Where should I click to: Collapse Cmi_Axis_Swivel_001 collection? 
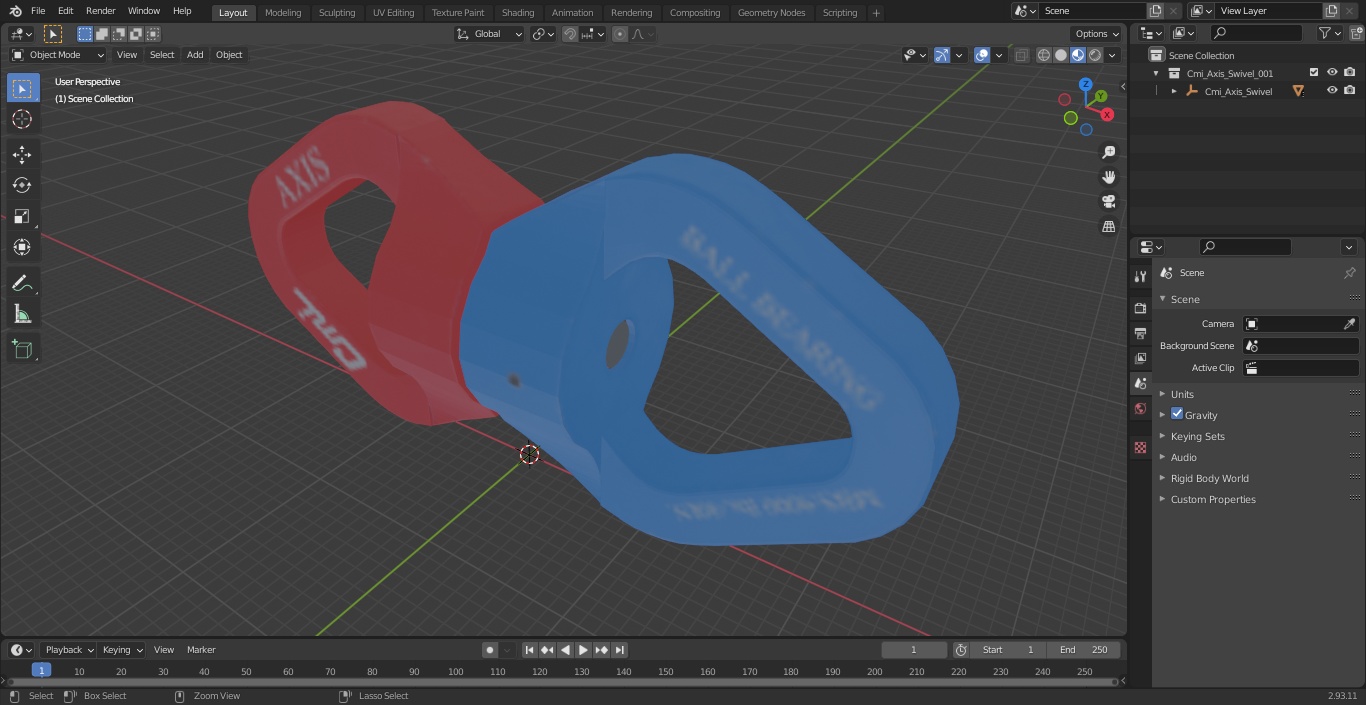[1156, 73]
